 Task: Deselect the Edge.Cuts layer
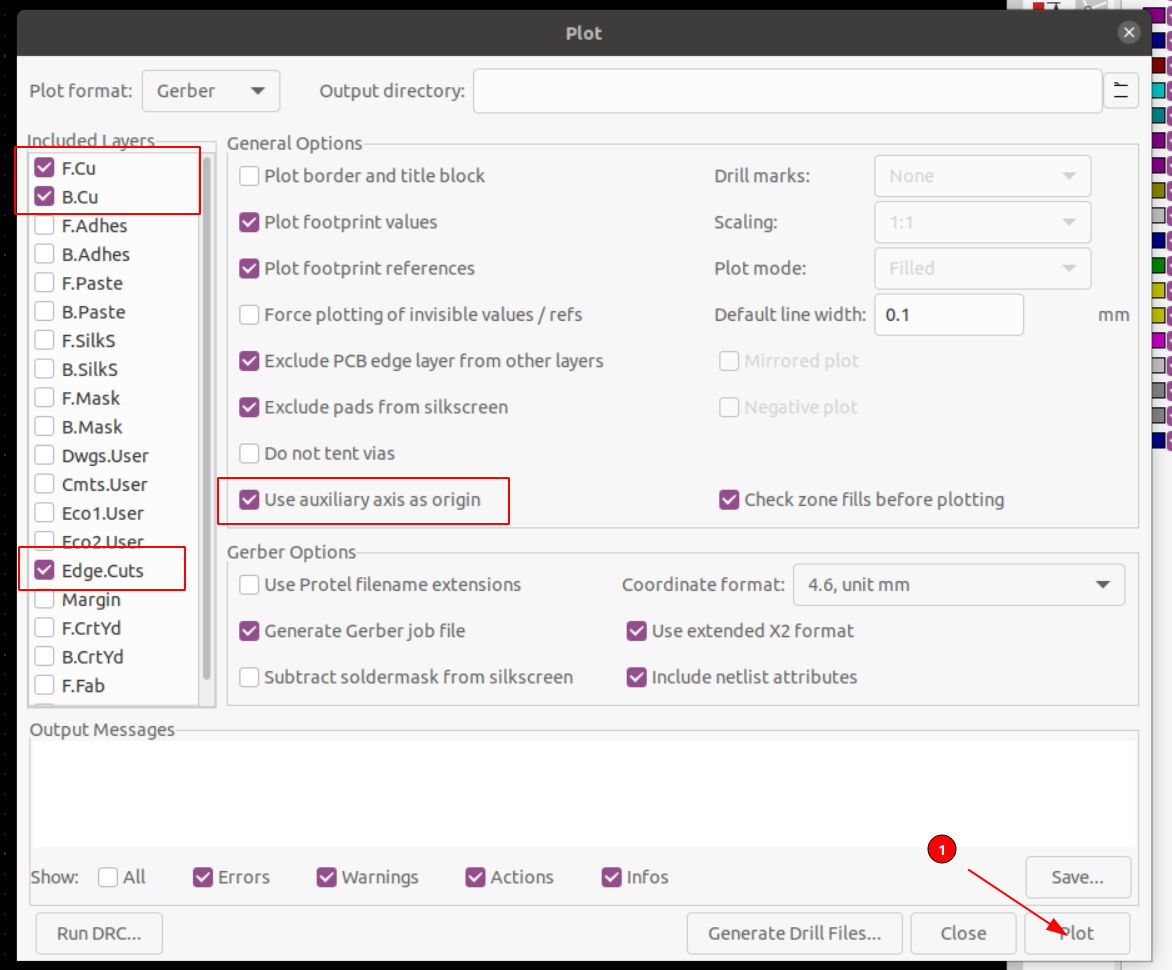pos(44,570)
